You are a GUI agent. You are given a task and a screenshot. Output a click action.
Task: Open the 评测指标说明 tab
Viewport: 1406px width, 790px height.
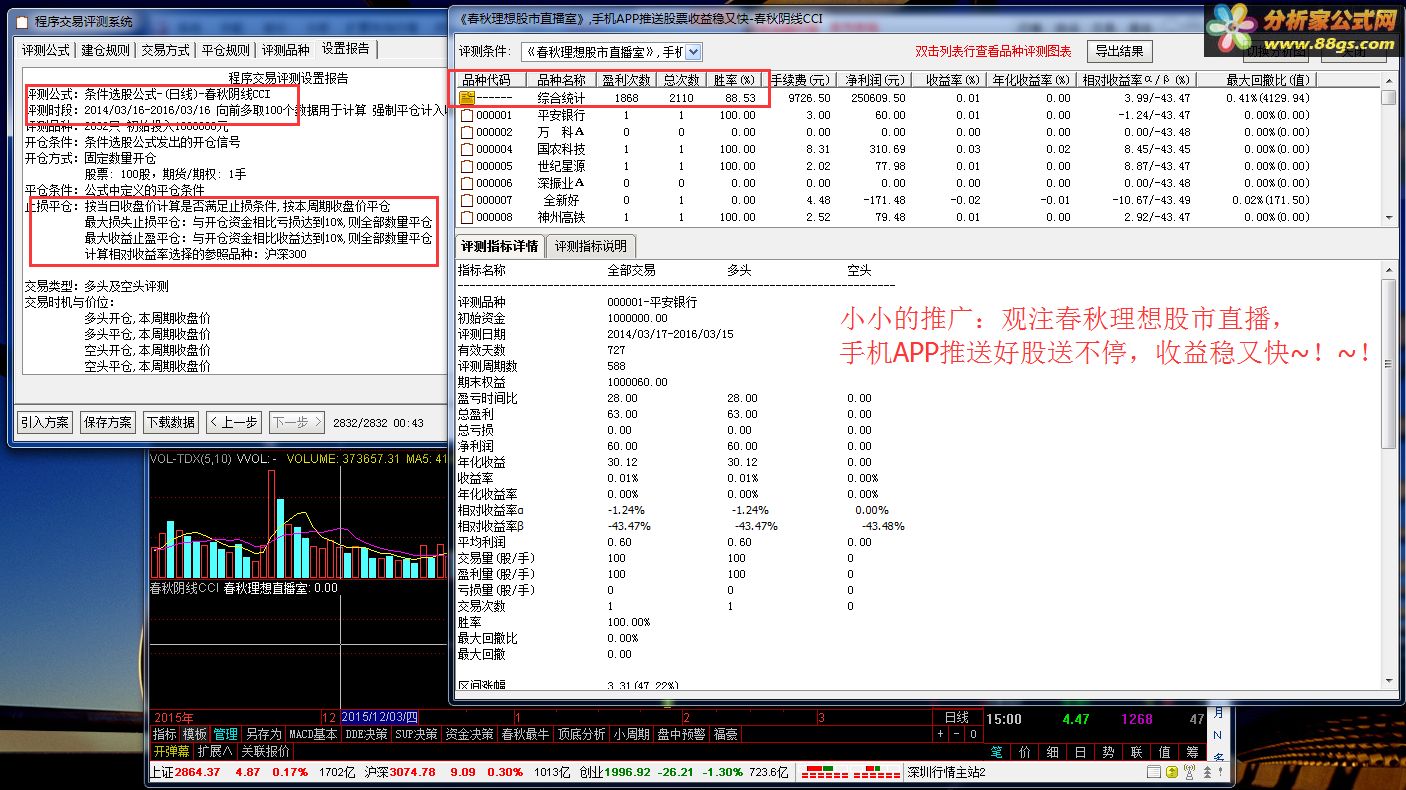590,246
